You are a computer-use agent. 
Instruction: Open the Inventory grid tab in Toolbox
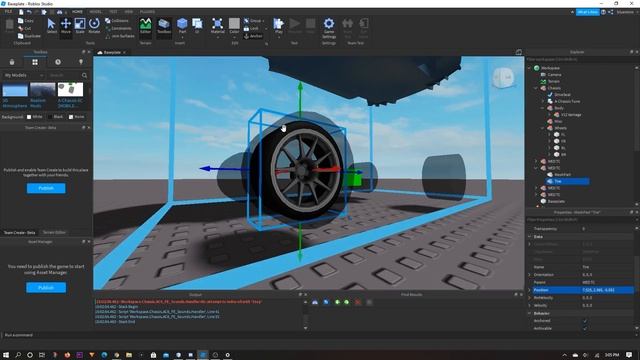click(x=35, y=62)
